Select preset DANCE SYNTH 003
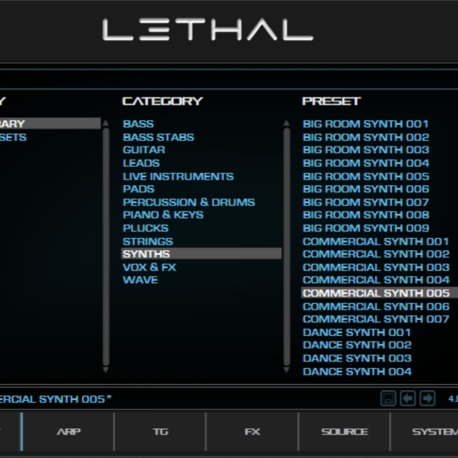 357,358
